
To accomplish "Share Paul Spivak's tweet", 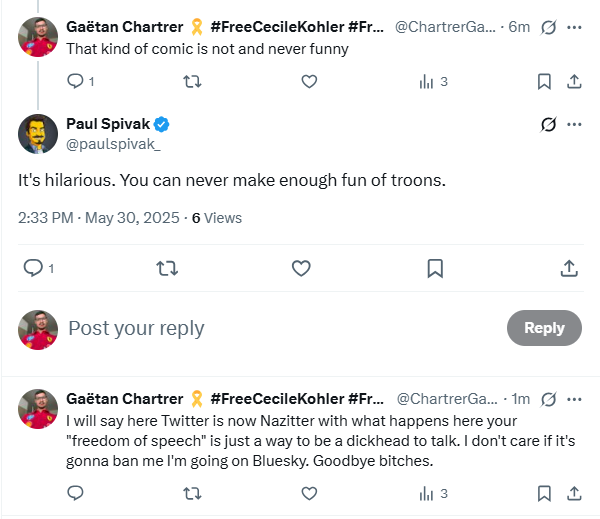I will (x=568, y=268).
